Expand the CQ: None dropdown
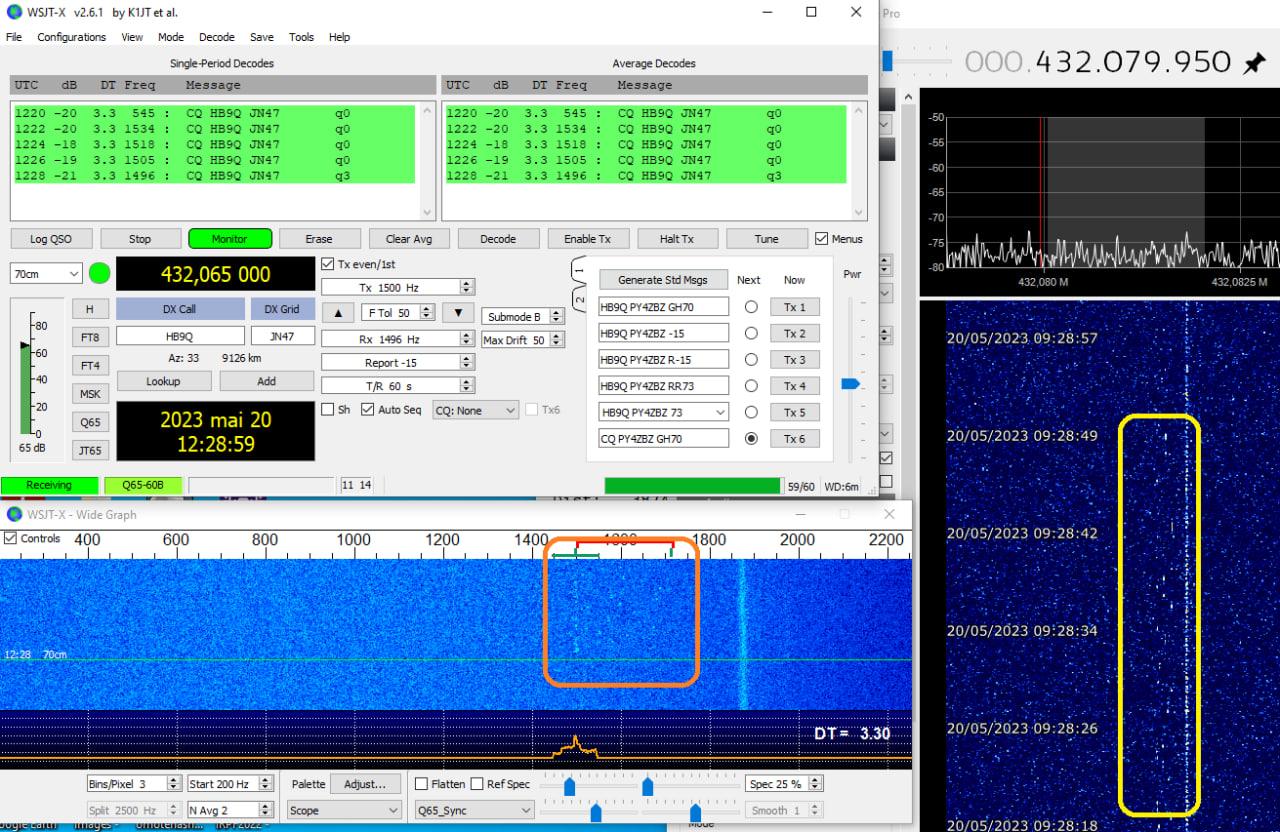 coord(475,410)
